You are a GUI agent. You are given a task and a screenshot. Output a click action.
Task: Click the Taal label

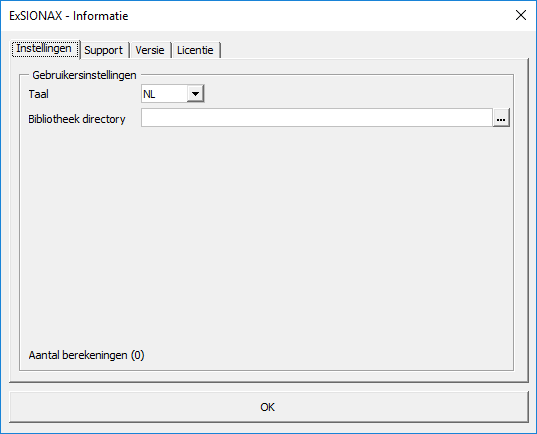[x=38, y=94]
